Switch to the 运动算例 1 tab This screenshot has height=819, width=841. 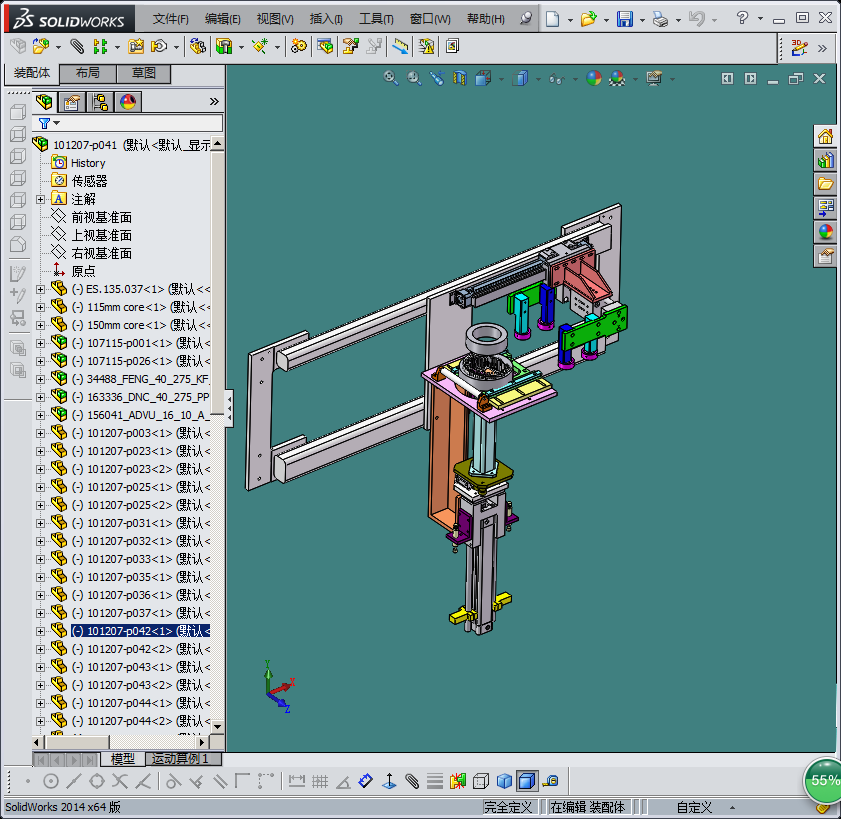[180, 759]
